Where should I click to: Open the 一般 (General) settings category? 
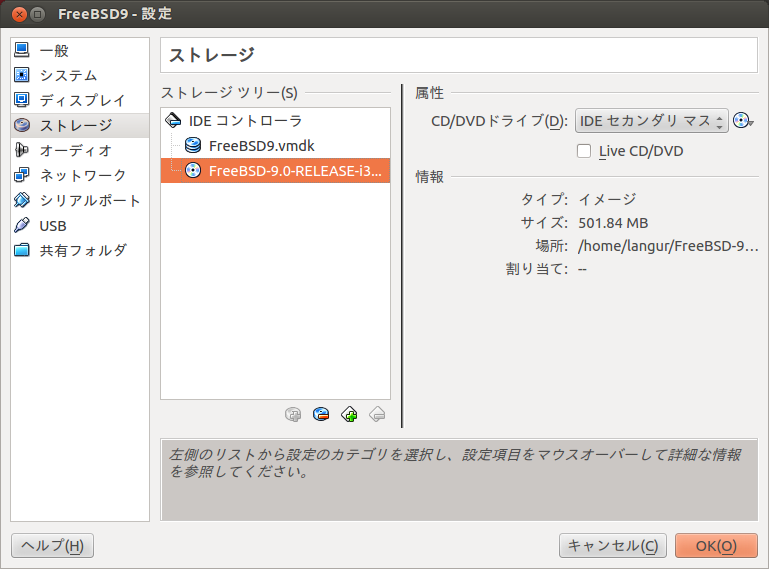click(80, 50)
